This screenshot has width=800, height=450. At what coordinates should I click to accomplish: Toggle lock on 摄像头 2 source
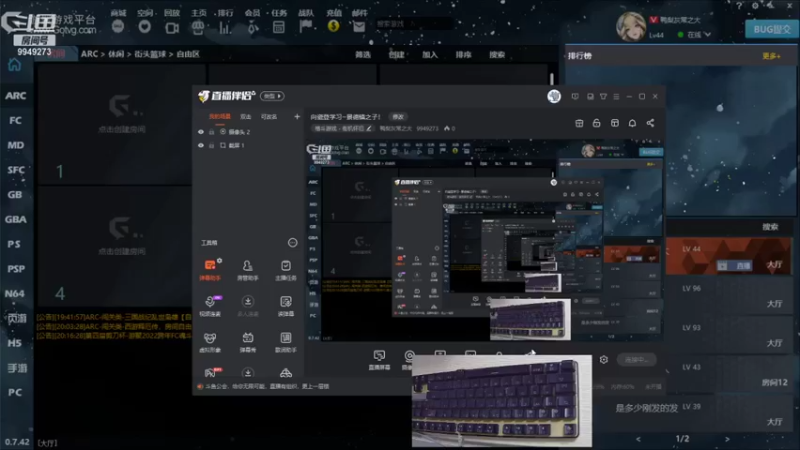211,132
